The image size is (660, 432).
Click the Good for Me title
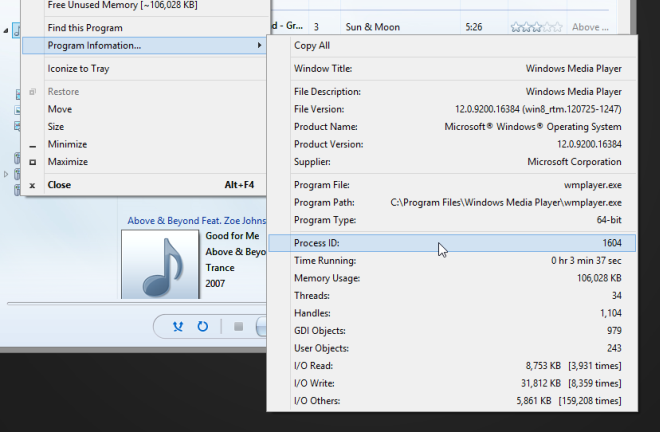tap(232, 236)
